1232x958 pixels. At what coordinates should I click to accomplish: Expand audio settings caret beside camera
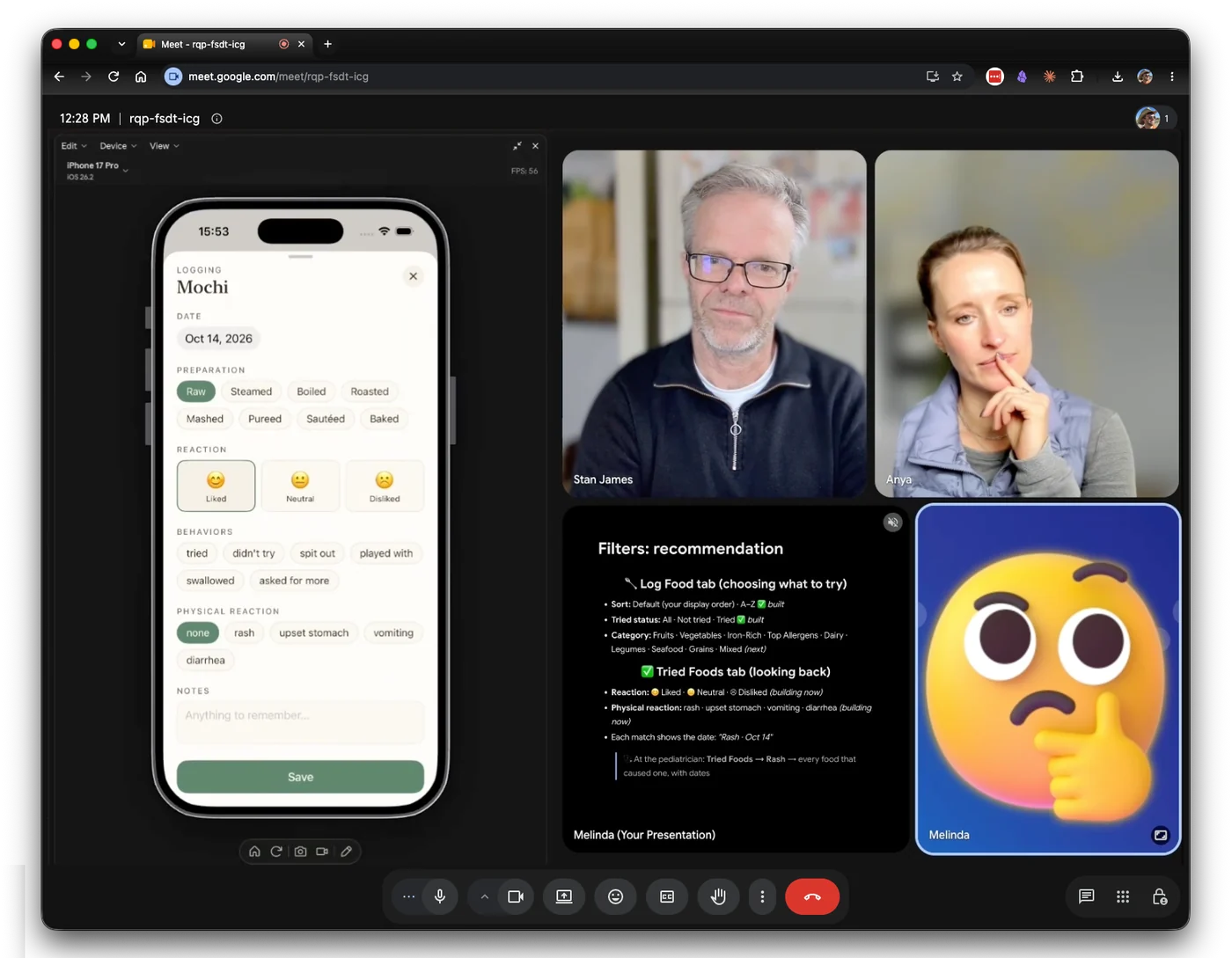[x=484, y=896]
